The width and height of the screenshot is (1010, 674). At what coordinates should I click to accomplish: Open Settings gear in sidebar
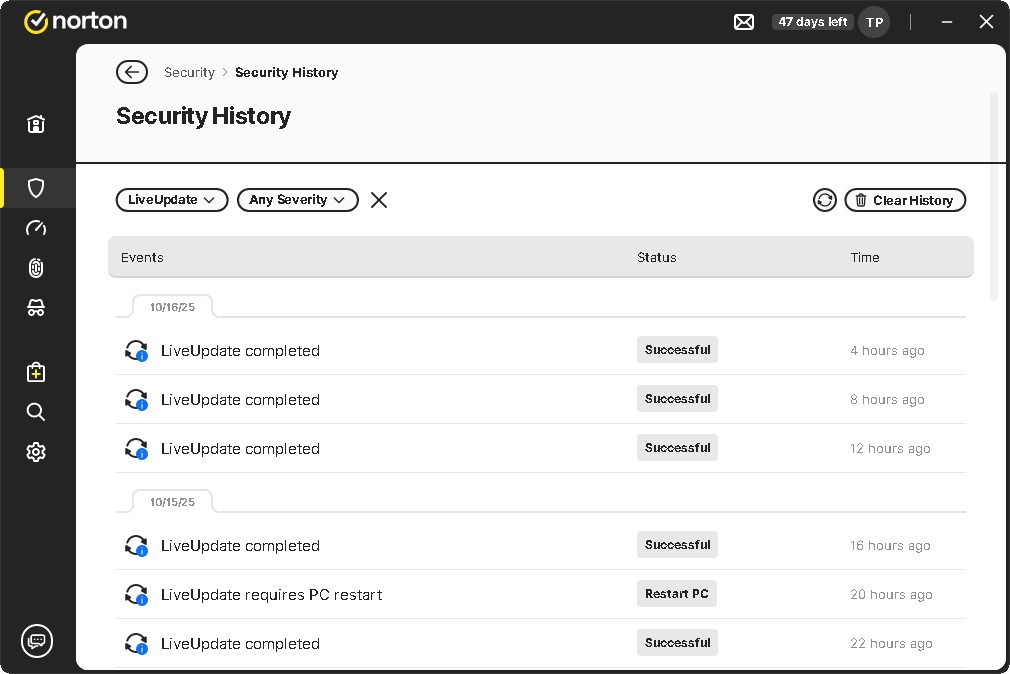(x=36, y=452)
